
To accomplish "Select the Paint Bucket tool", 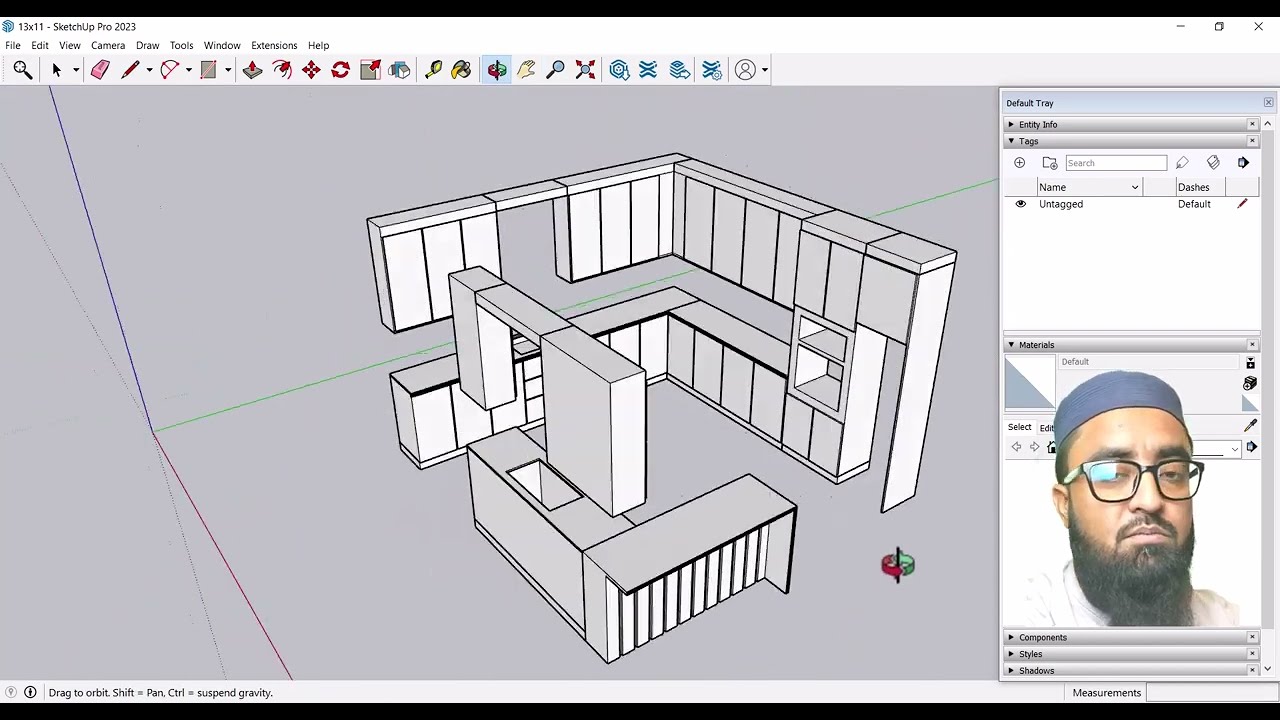I will point(461,69).
